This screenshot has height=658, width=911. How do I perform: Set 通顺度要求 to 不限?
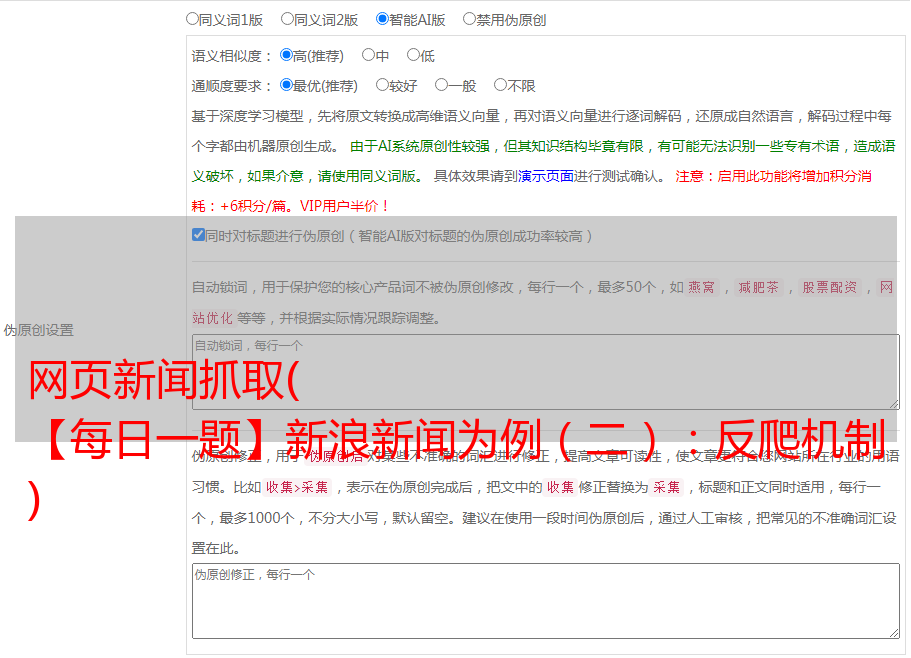[x=500, y=86]
